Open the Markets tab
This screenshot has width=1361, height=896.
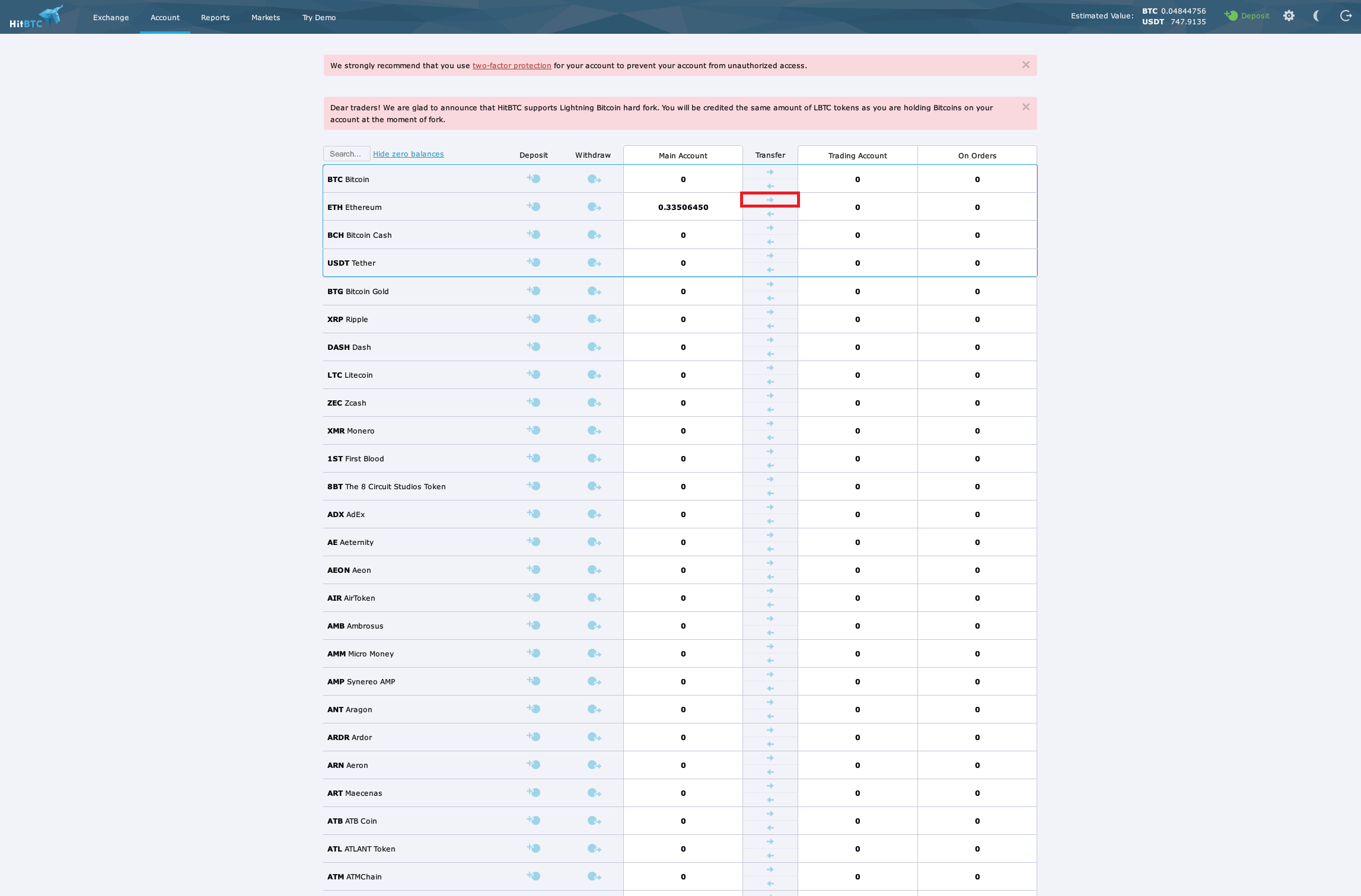coord(266,17)
